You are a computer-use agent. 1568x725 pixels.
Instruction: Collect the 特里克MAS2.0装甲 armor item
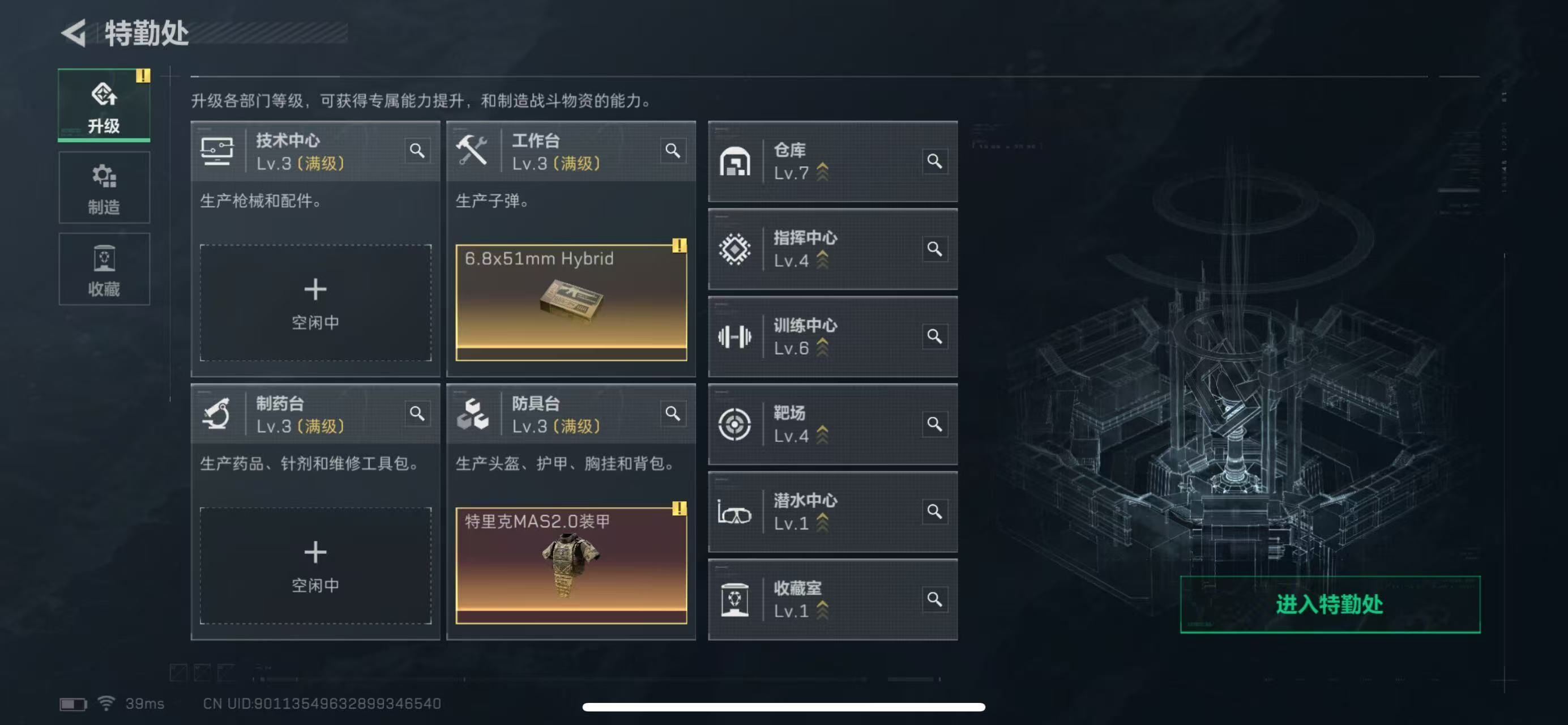tap(571, 565)
